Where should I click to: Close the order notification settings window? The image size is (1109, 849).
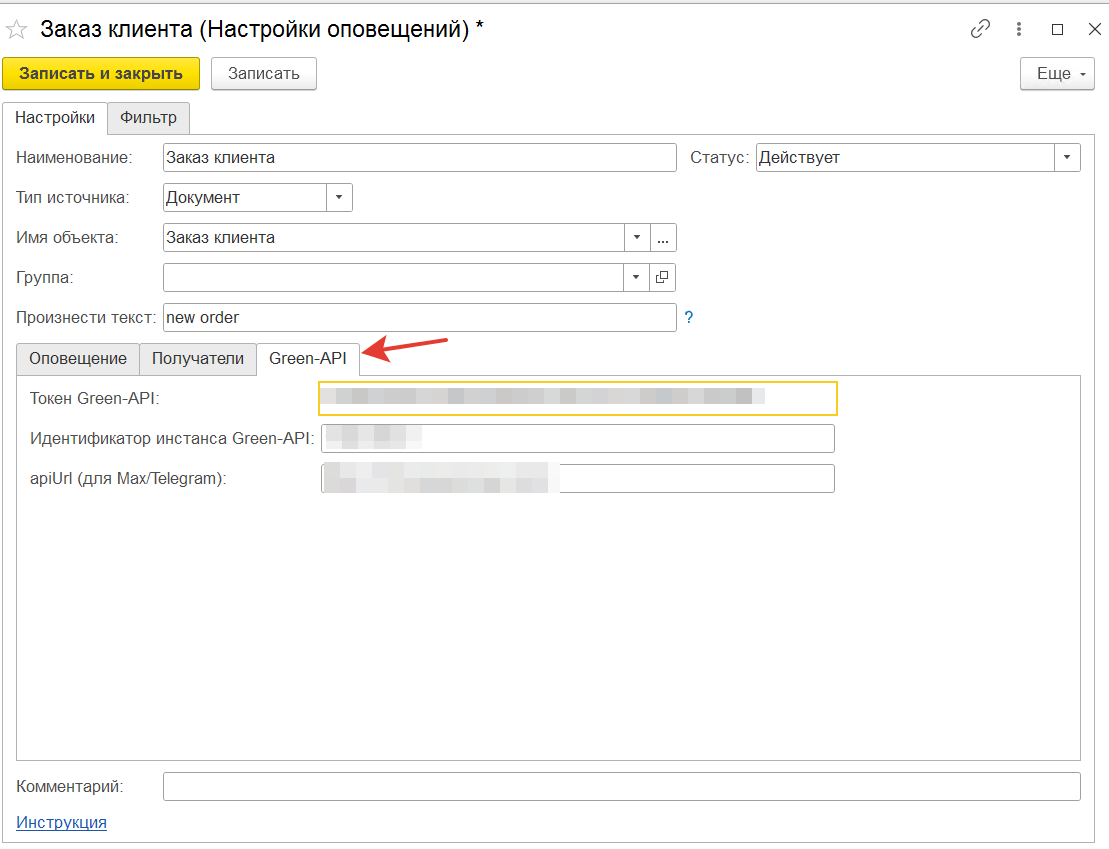click(x=1094, y=29)
